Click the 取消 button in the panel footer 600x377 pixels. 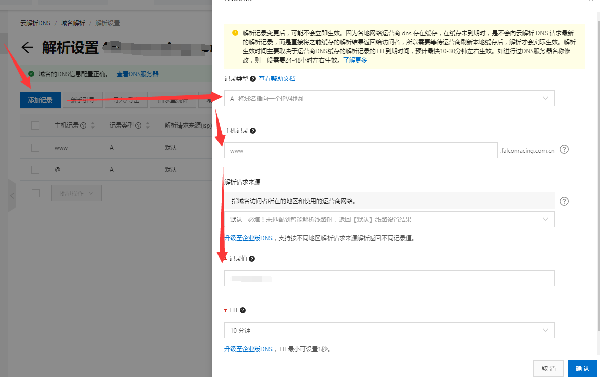pos(548,368)
